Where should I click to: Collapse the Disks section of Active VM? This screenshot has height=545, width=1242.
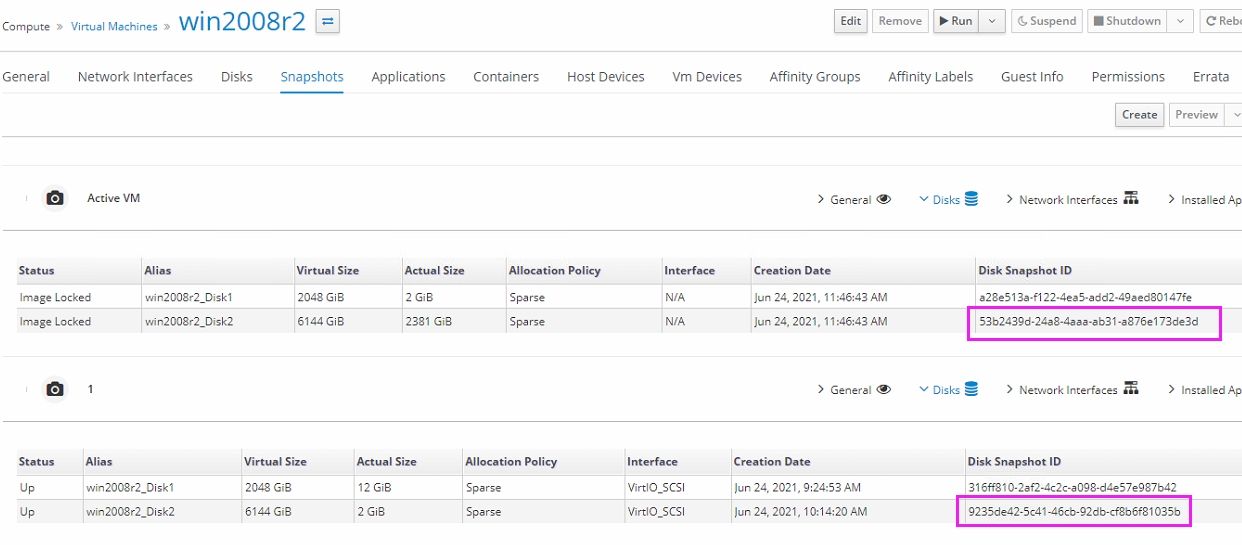939,200
